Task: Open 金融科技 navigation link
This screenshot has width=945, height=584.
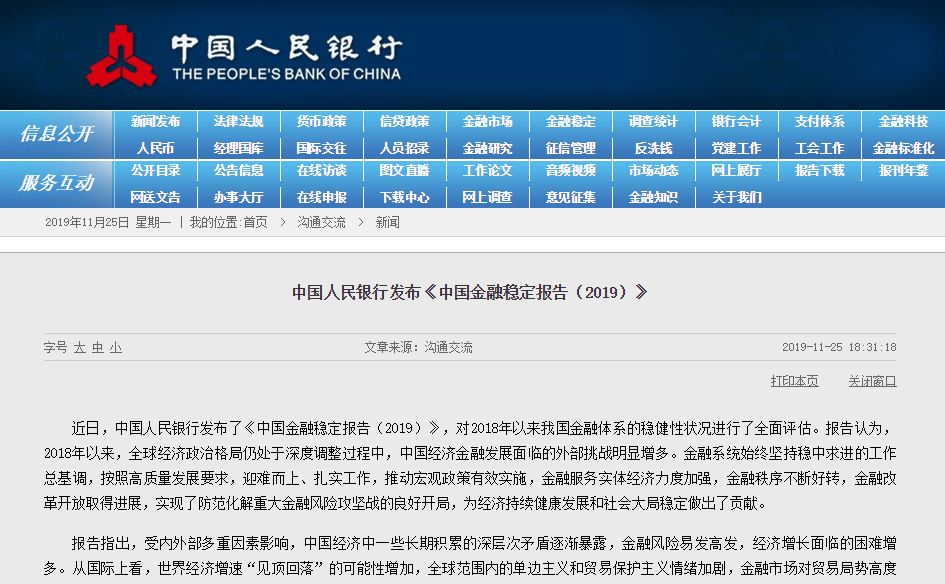Action: click(x=903, y=121)
